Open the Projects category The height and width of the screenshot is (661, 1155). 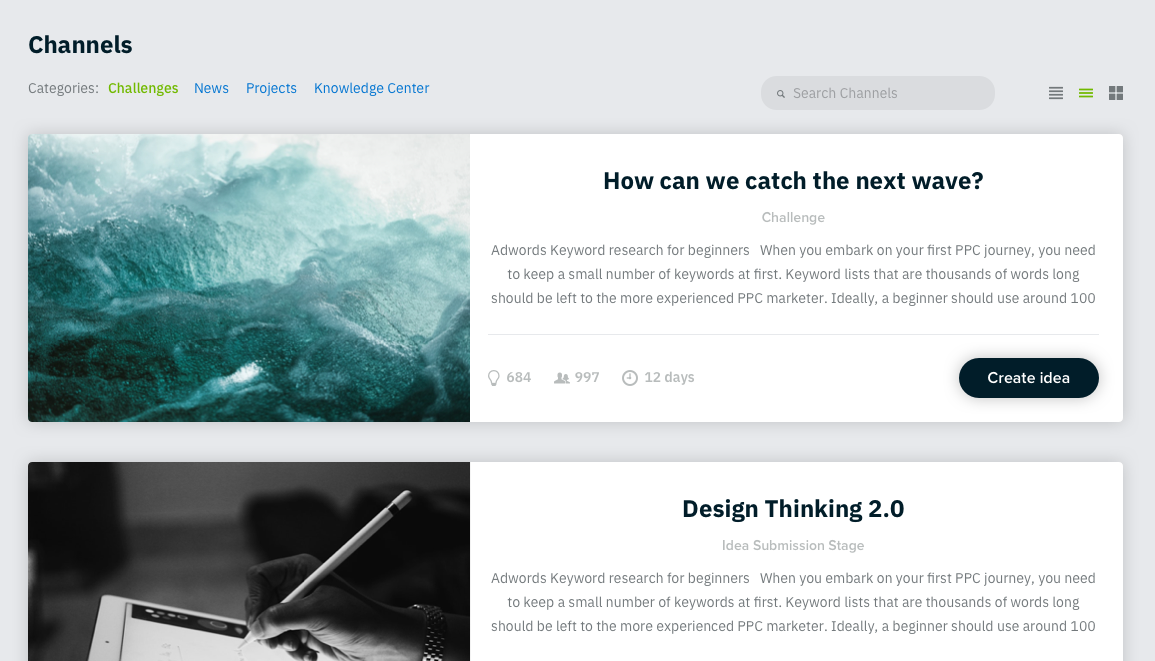tap(271, 88)
